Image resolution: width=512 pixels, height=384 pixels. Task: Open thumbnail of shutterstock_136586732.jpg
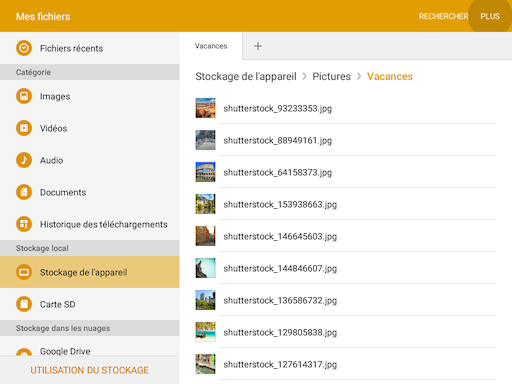(205, 300)
